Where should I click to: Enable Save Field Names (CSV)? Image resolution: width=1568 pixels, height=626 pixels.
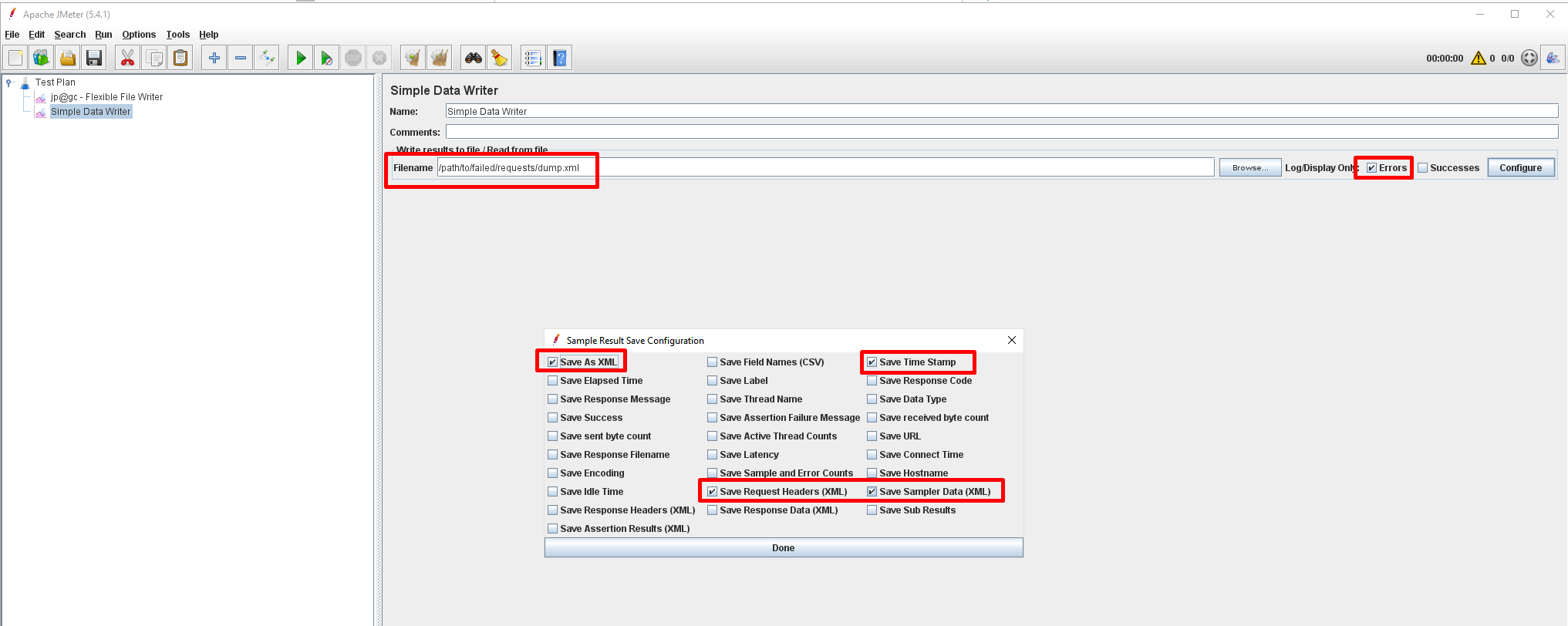[712, 362]
